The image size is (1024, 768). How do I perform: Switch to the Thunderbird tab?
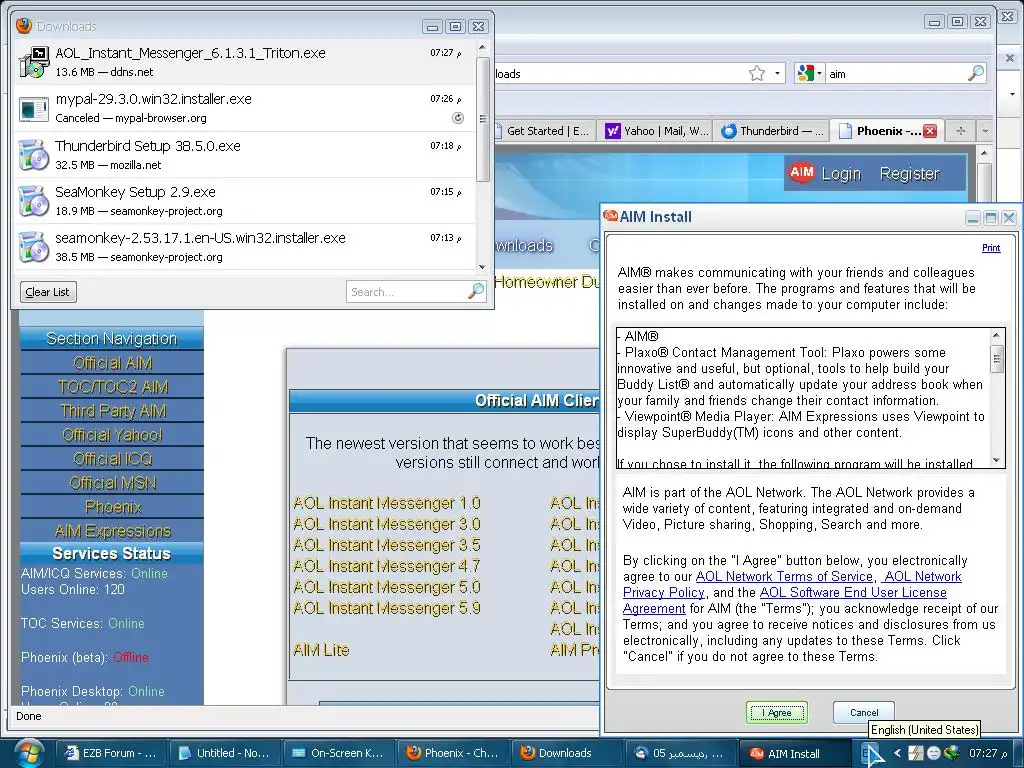773,131
